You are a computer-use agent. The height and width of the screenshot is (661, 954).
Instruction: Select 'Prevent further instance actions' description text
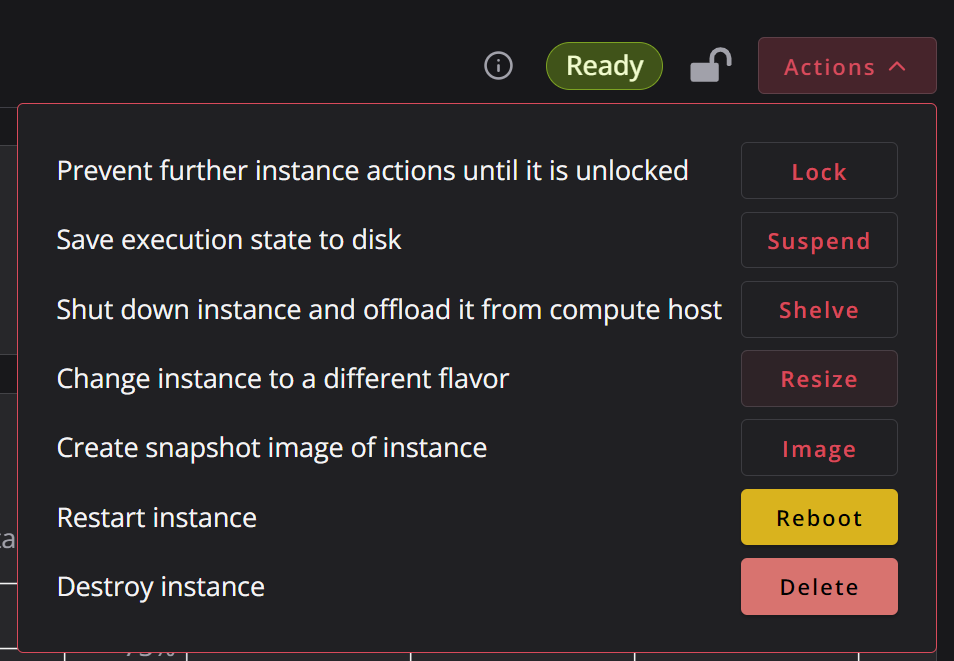click(x=372, y=171)
